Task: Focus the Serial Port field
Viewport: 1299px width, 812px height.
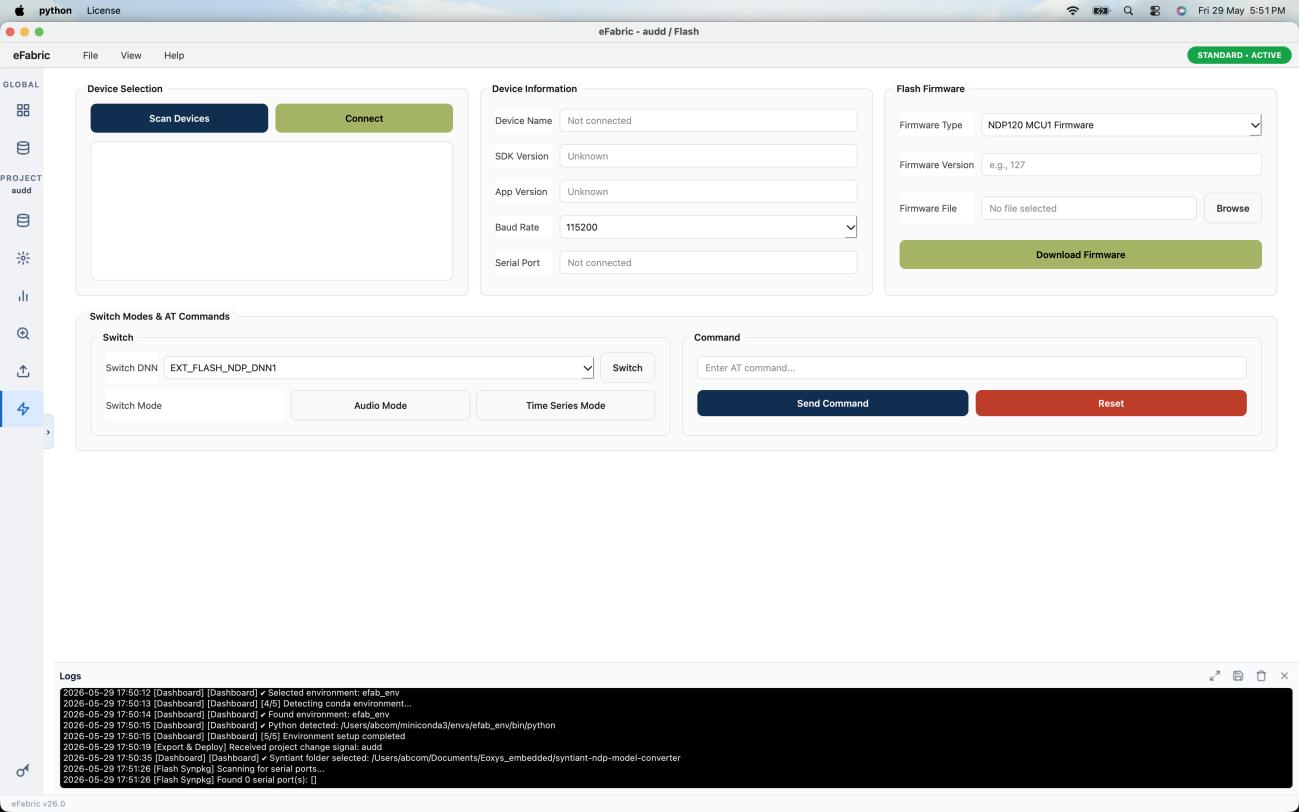Action: tap(708, 263)
